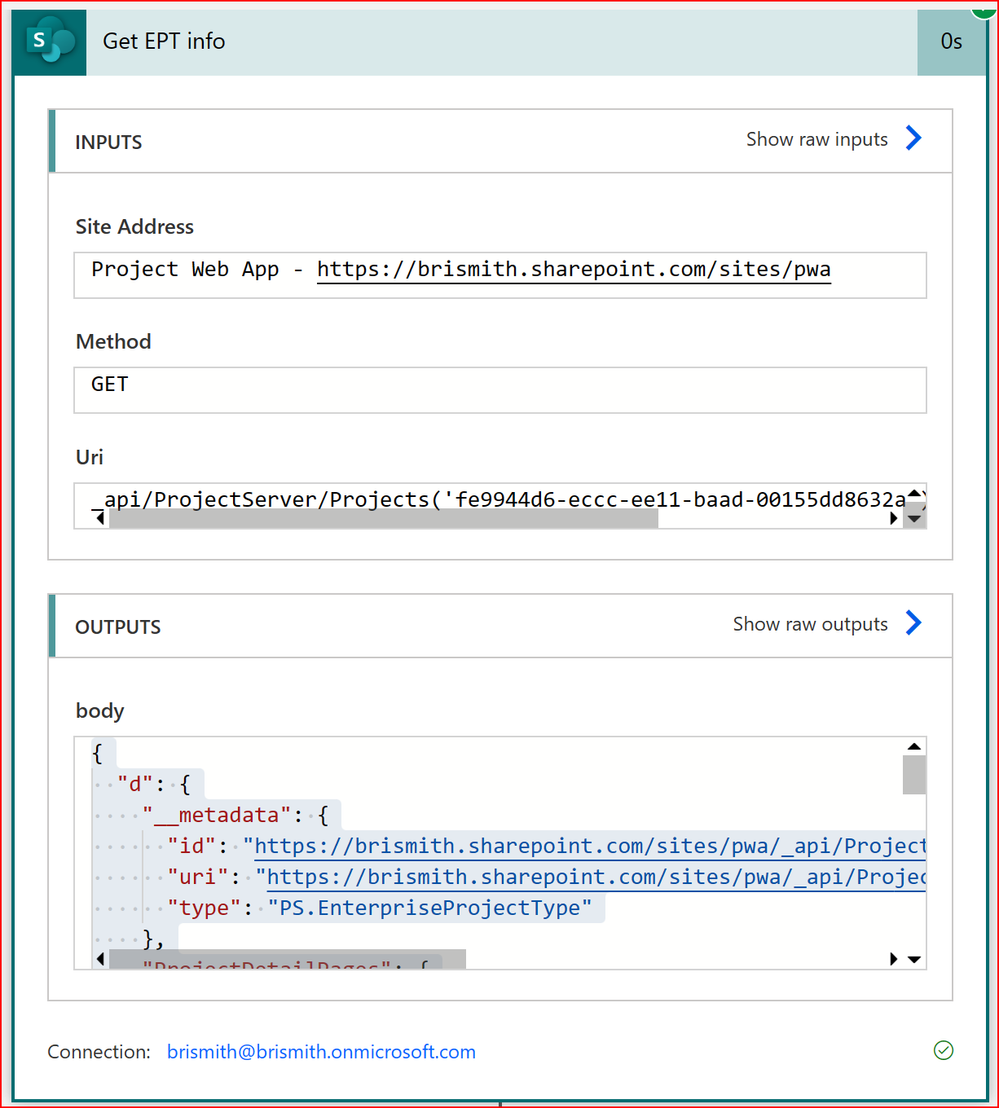Click the OUTPUTS section heading
The image size is (999, 1108).
tap(118, 627)
